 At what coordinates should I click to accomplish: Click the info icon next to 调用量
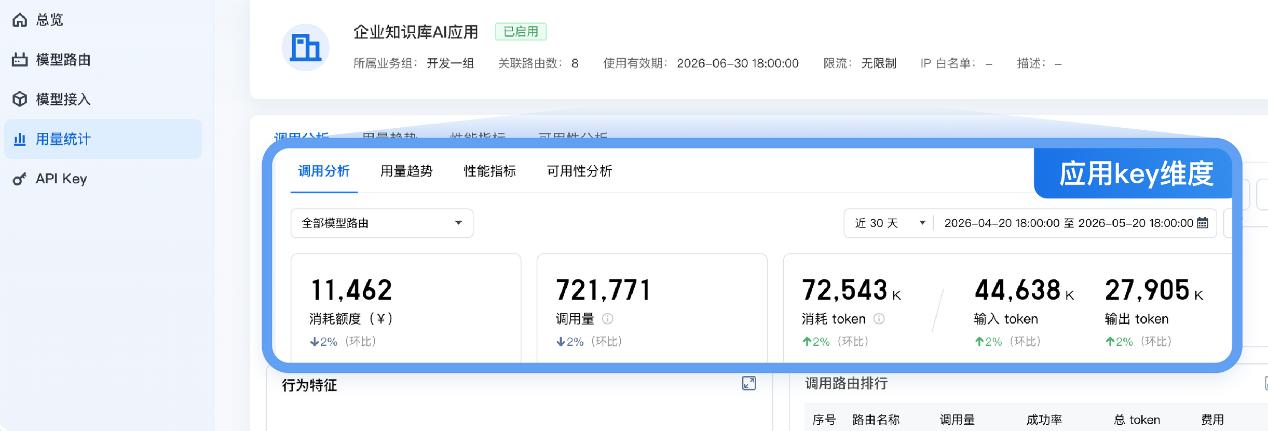pyautogui.click(x=607, y=319)
